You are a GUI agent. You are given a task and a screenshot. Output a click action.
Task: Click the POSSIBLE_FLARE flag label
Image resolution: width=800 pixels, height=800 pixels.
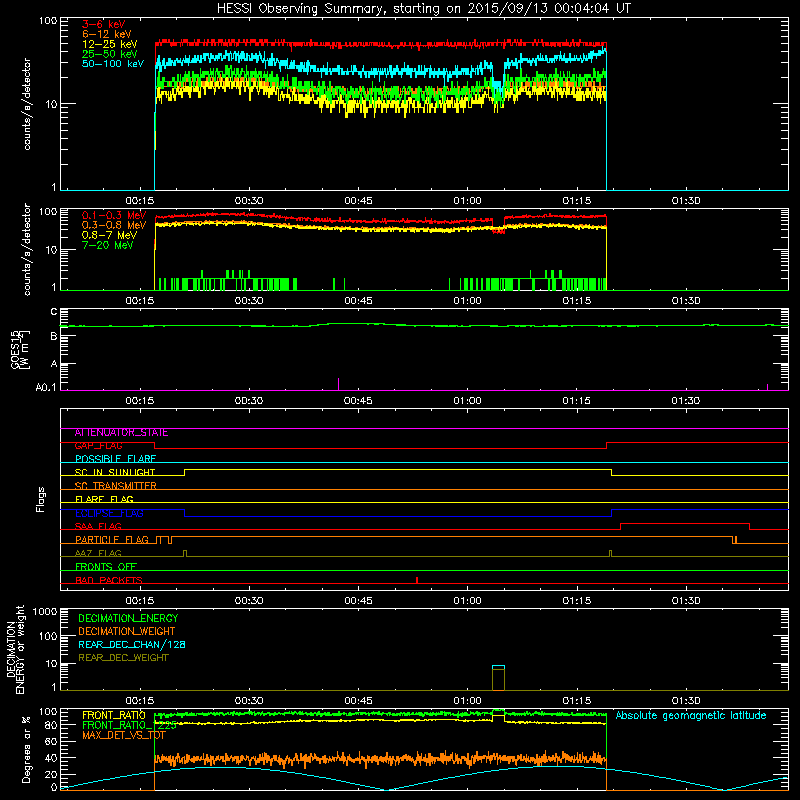tap(115, 459)
